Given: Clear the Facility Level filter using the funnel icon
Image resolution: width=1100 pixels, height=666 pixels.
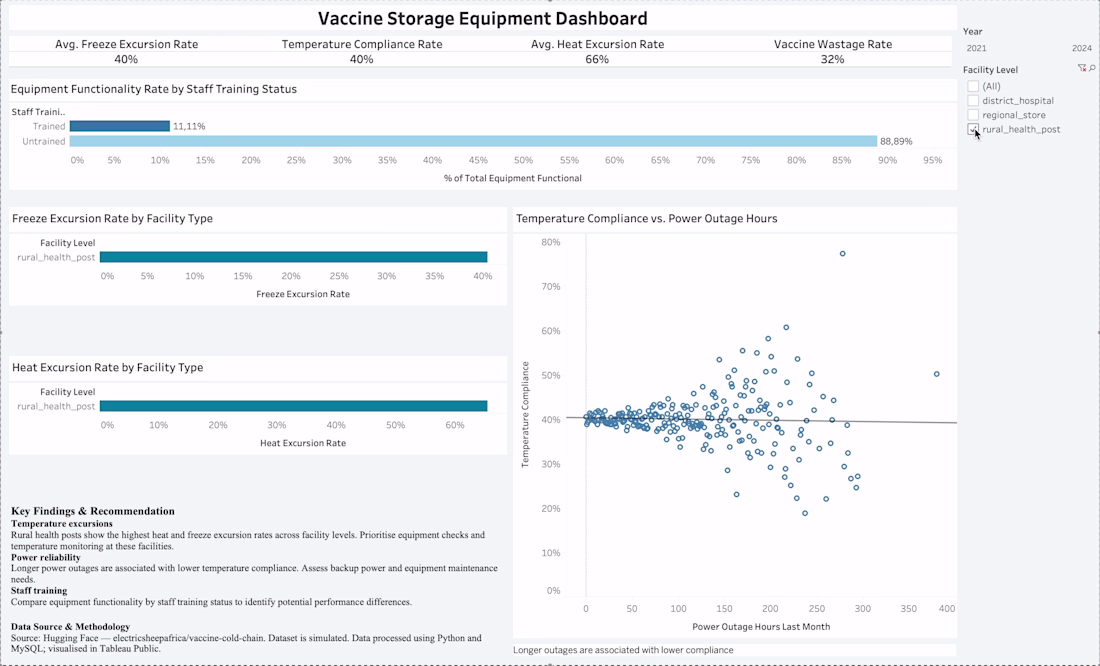Looking at the screenshot, I should coord(1082,68).
